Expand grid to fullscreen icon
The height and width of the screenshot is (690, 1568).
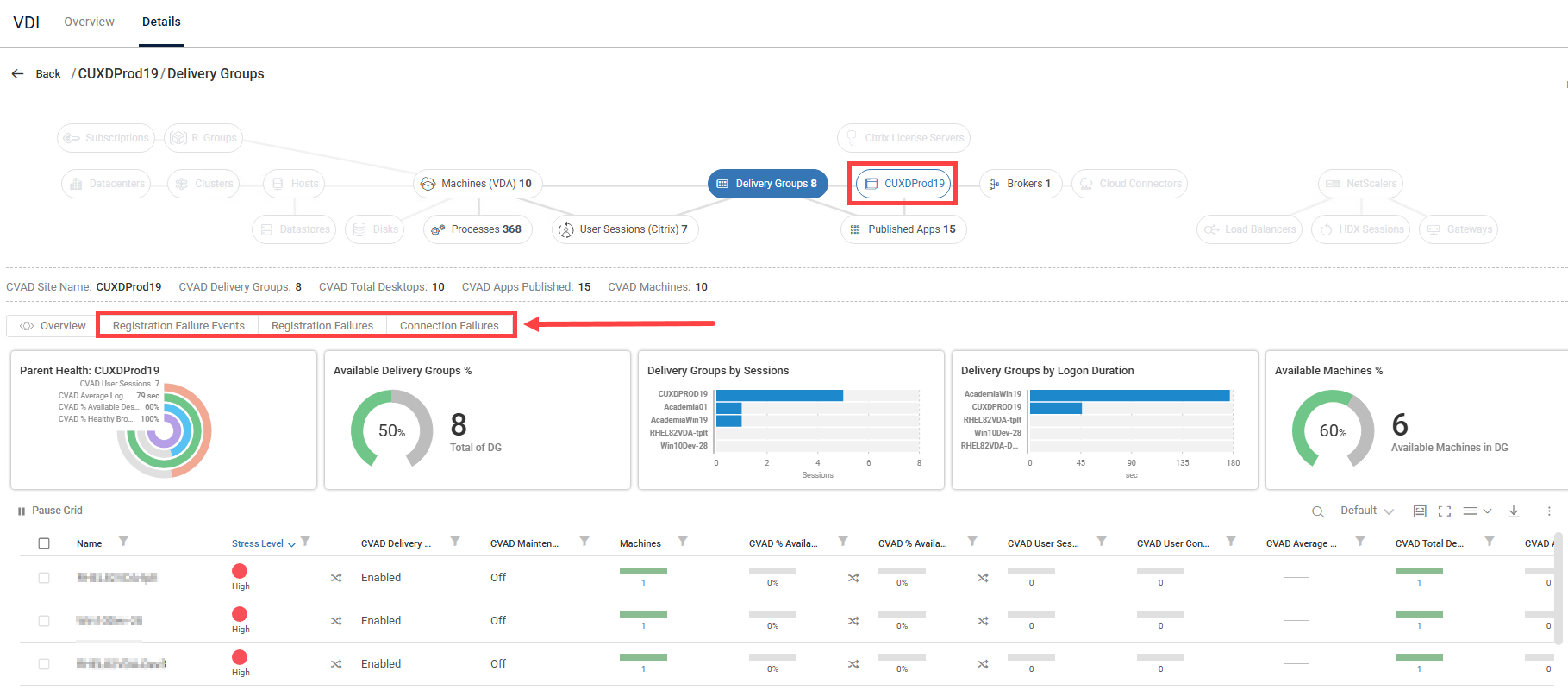point(1445,511)
